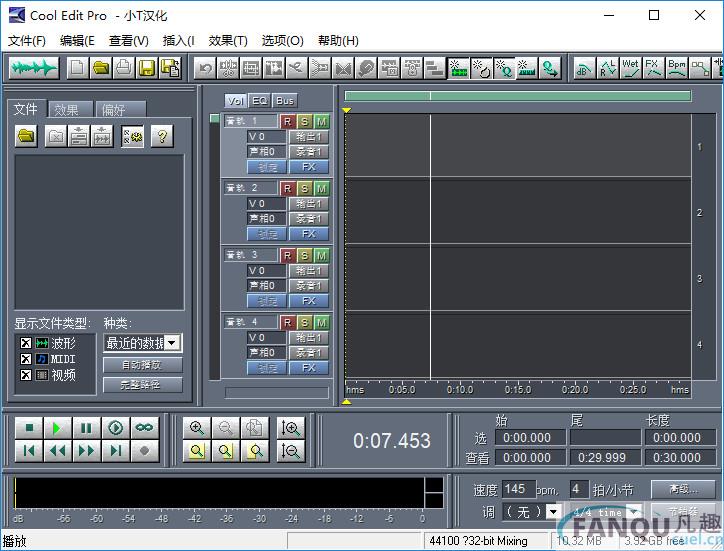Image resolution: width=724 pixels, height=551 pixels.
Task: Play to end with circled play button
Action: (115, 428)
